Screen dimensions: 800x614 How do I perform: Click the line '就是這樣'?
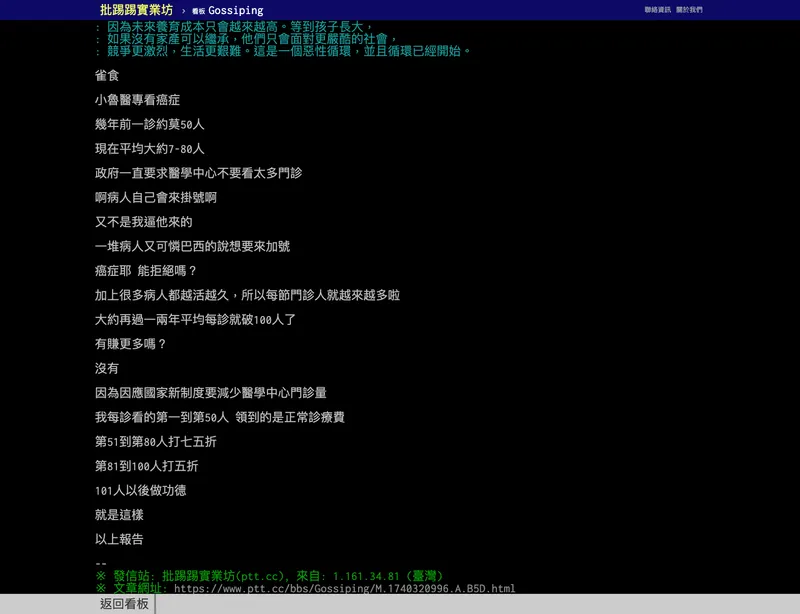(x=119, y=515)
